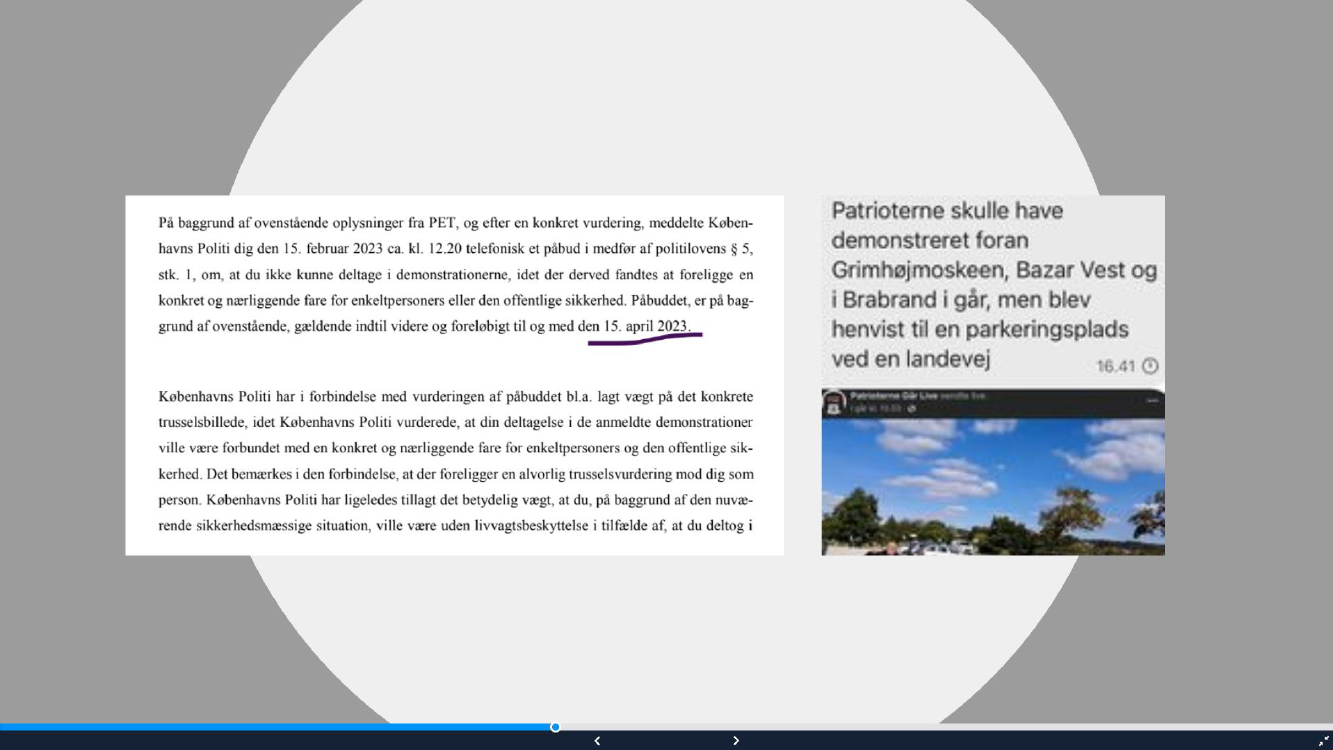1333x750 pixels.
Task: Exit fullscreen mode icon
Action: point(1323,741)
